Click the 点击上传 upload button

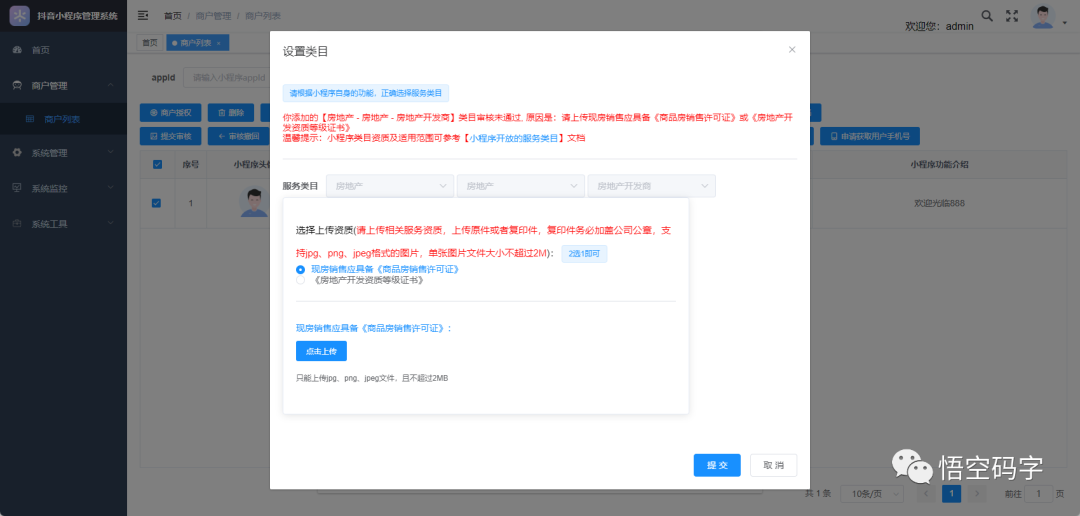coord(321,351)
